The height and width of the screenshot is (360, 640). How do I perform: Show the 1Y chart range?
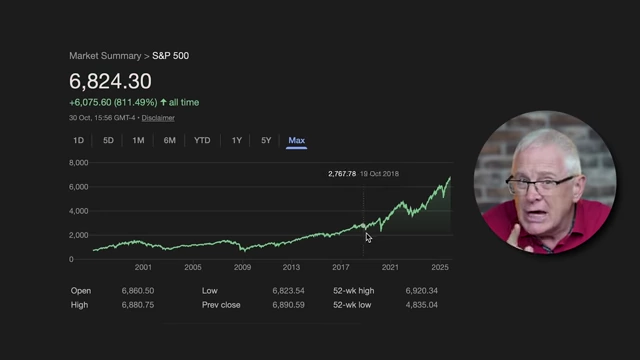tap(237, 140)
